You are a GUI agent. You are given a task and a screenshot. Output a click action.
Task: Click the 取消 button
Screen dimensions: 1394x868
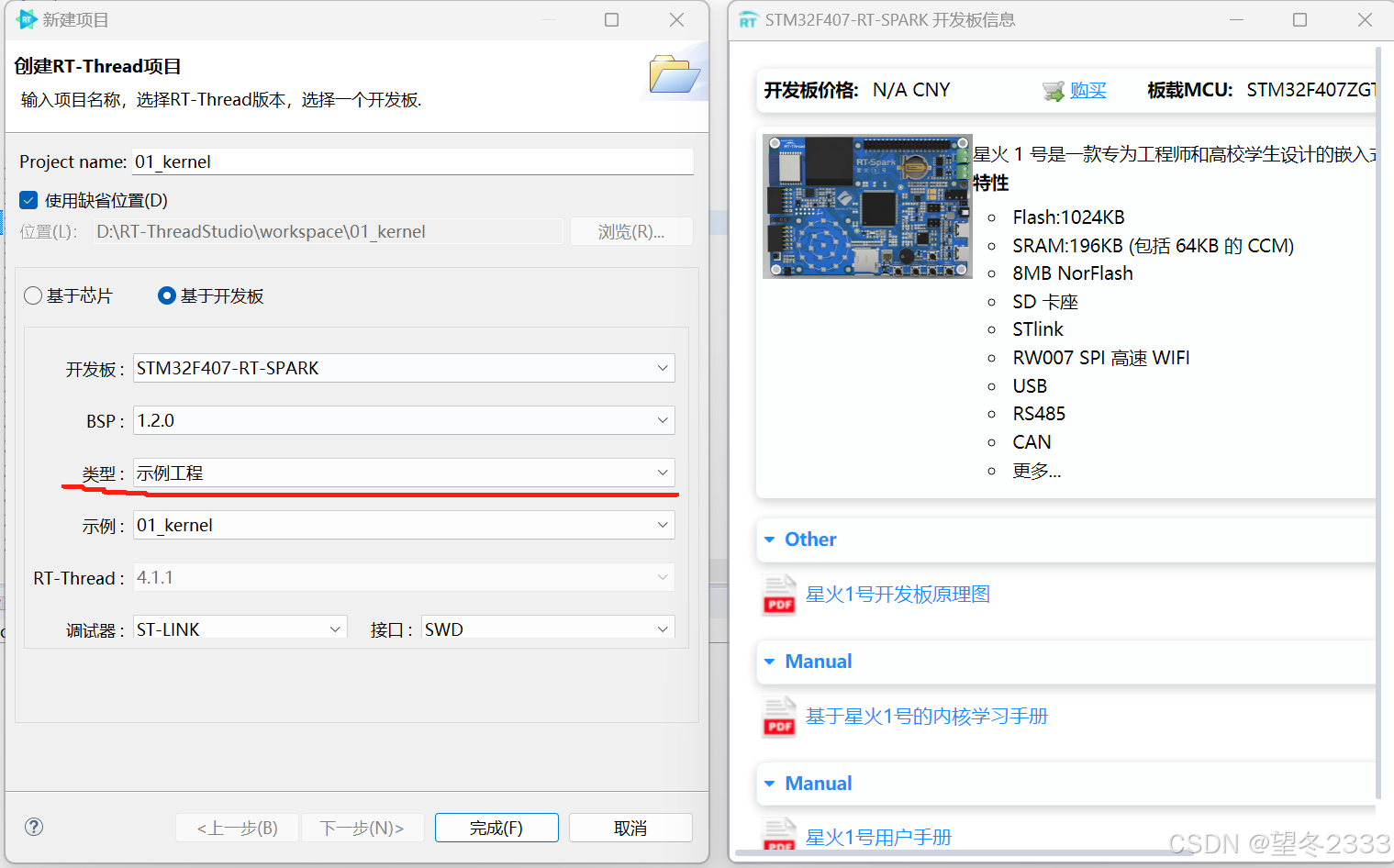tap(630, 828)
